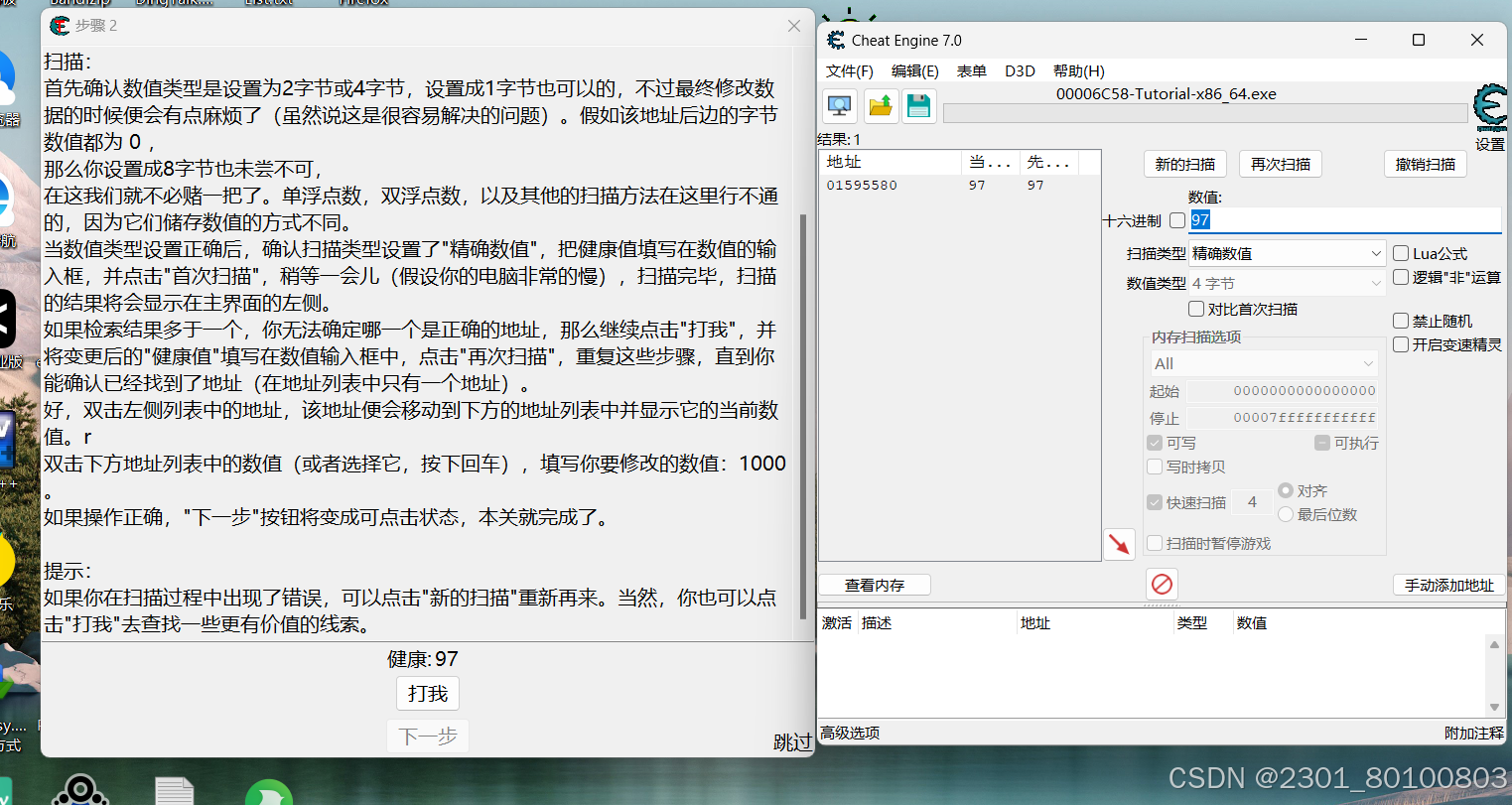Enable the Lua formula checkbox
The image size is (1512, 805).
(x=1401, y=253)
